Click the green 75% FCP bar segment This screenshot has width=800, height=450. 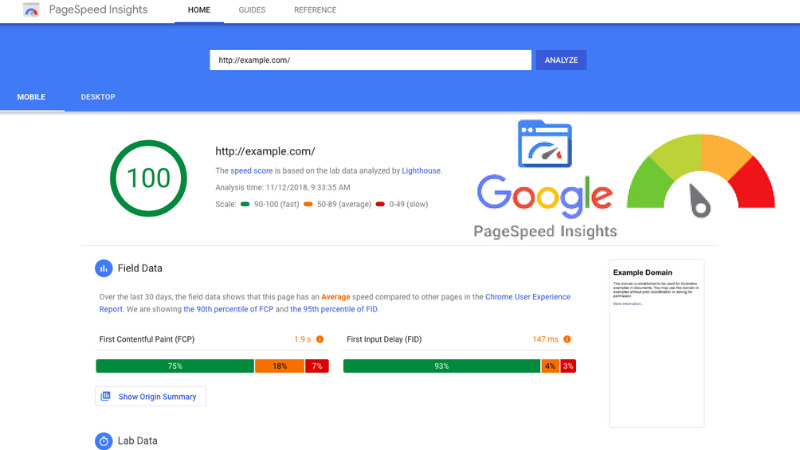(x=175, y=366)
